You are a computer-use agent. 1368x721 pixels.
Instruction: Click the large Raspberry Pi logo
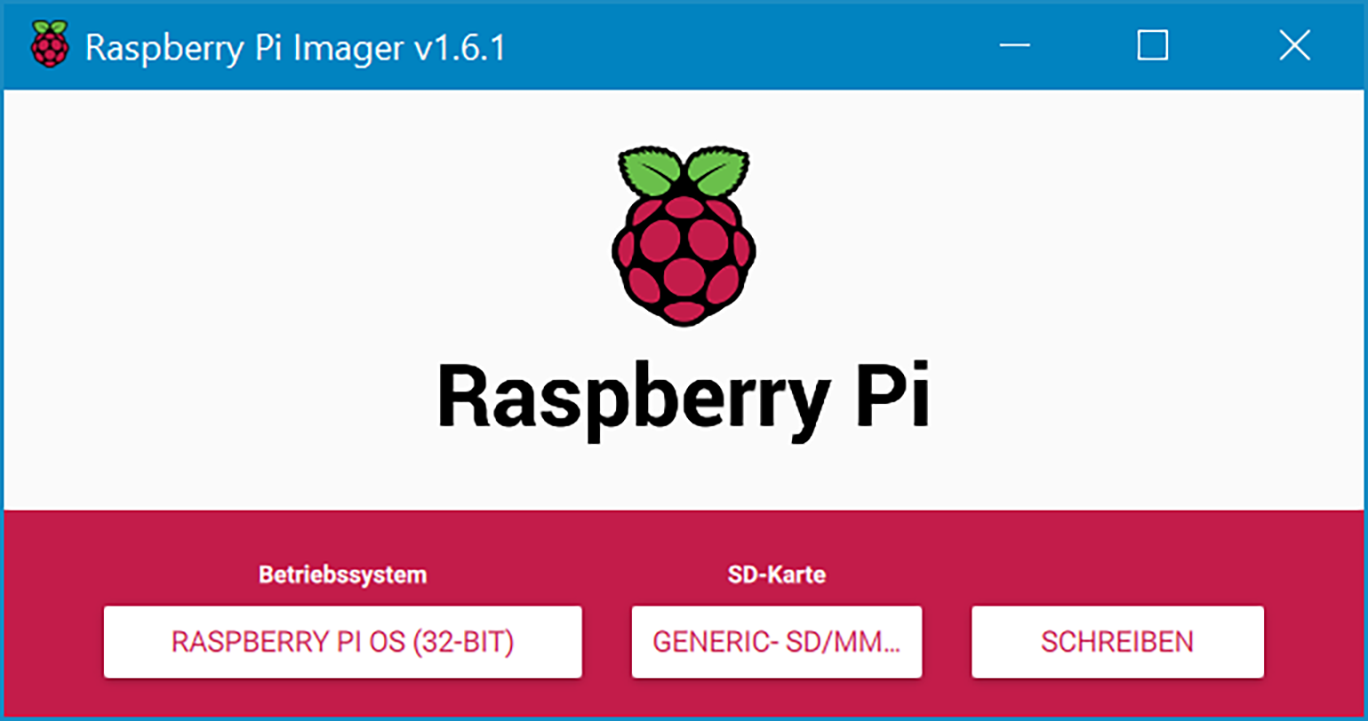tap(683, 235)
